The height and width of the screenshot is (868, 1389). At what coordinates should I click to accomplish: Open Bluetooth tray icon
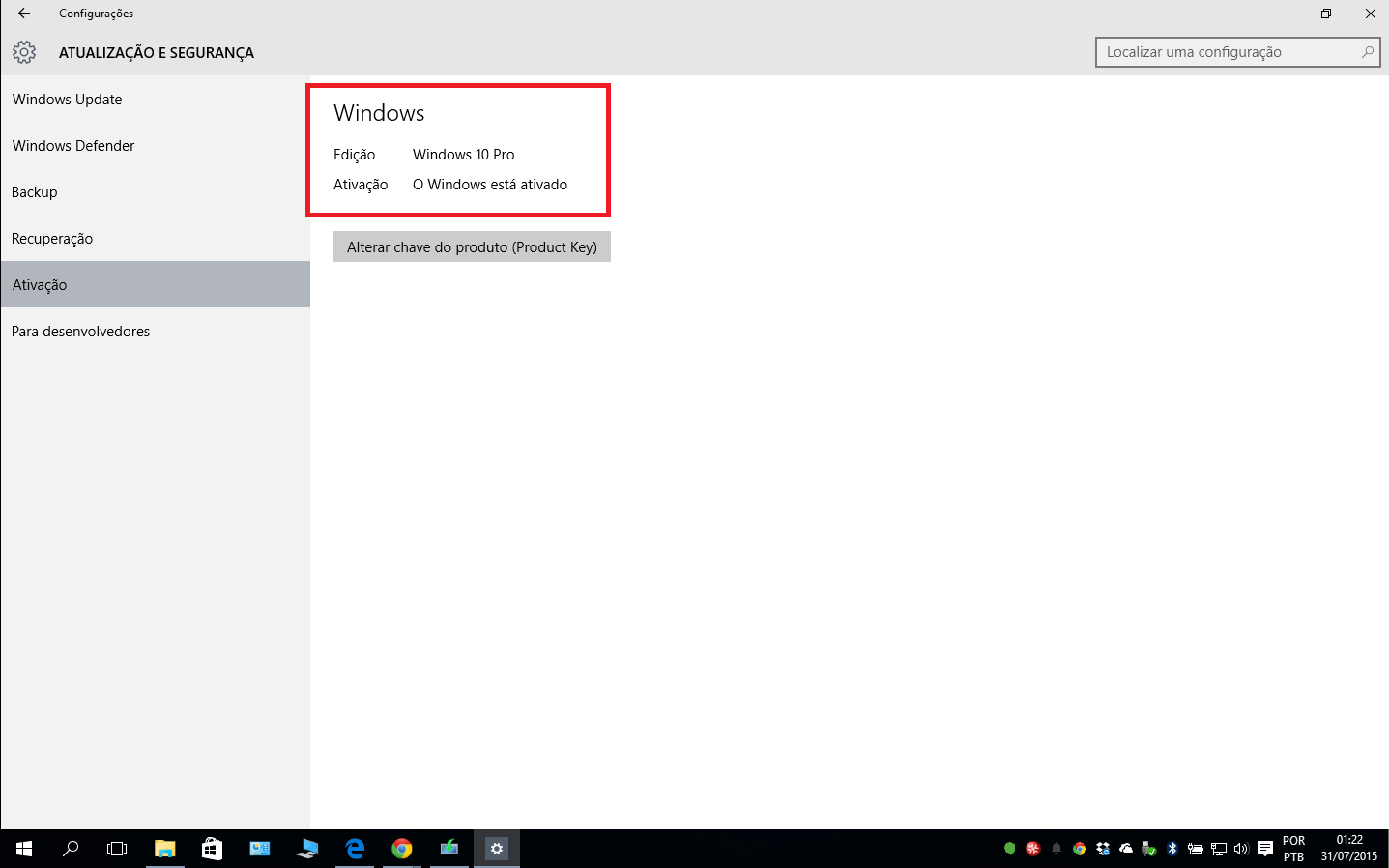pos(1172,849)
